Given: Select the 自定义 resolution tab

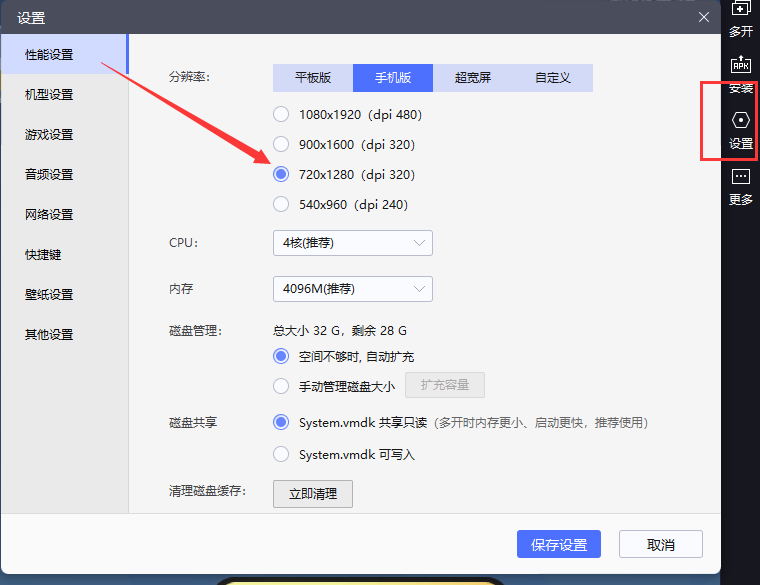Looking at the screenshot, I should (552, 78).
